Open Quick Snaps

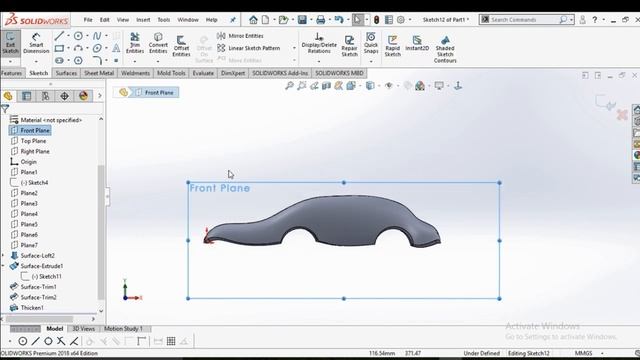(371, 43)
